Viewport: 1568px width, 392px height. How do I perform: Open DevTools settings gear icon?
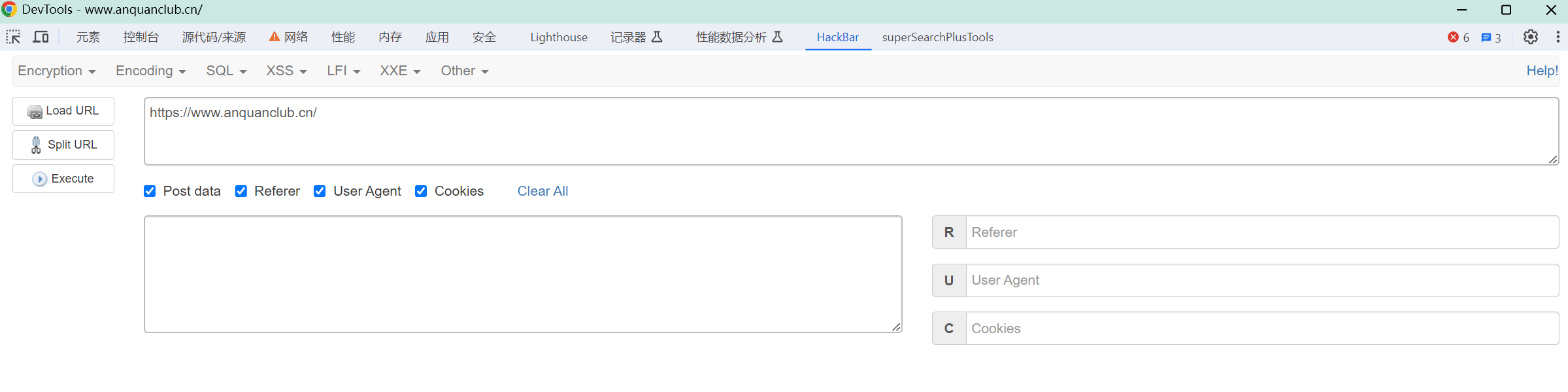1530,37
